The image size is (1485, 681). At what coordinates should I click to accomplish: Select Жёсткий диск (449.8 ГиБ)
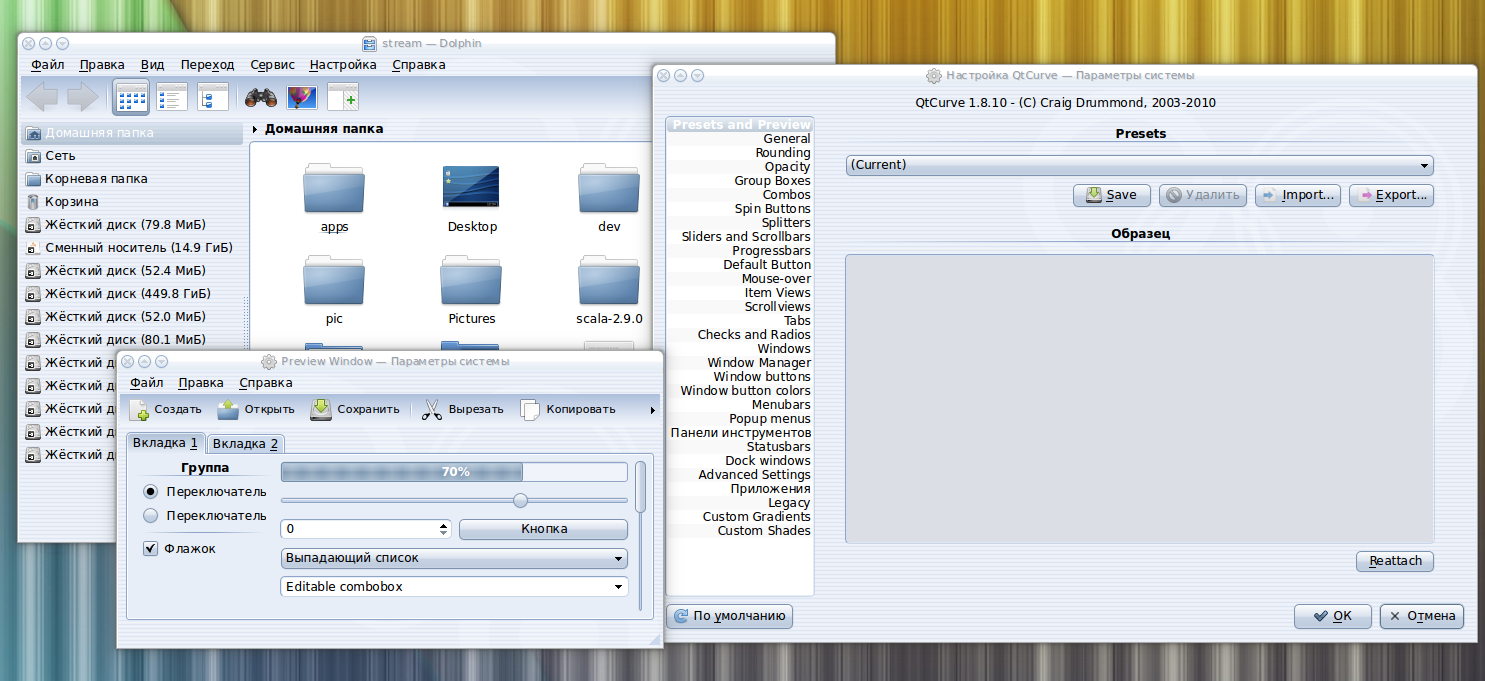(x=131, y=294)
